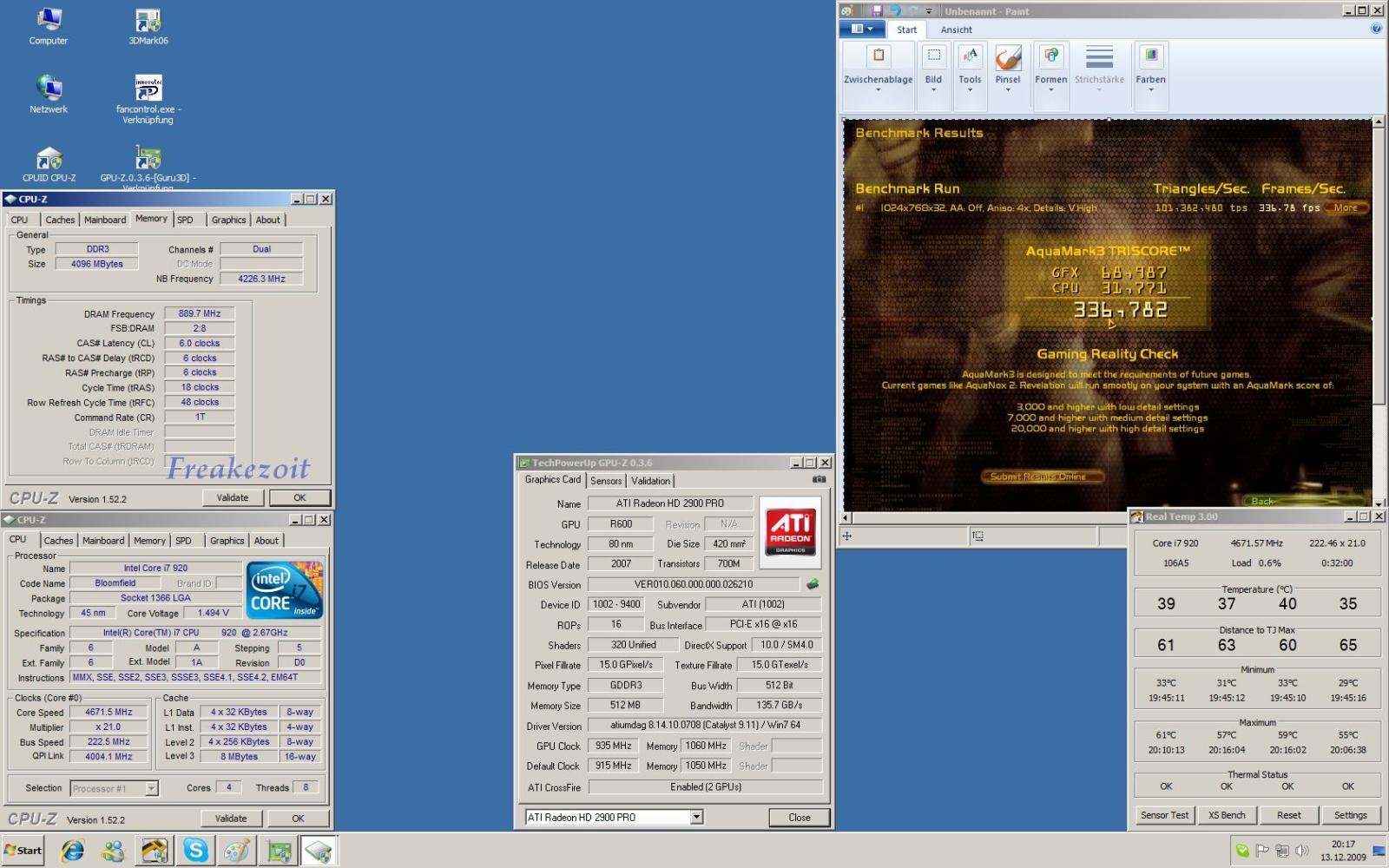Click the Paint horizontal scrollbar left arrow
Image resolution: width=1389 pixels, height=868 pixels.
point(846,518)
